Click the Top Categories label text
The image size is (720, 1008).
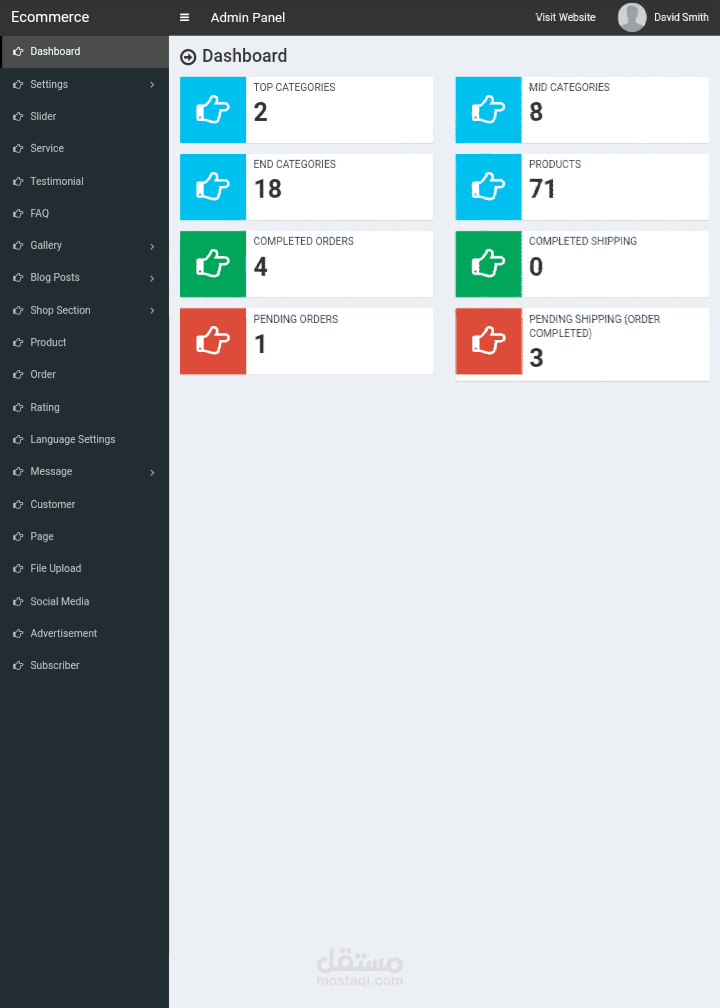(x=294, y=87)
